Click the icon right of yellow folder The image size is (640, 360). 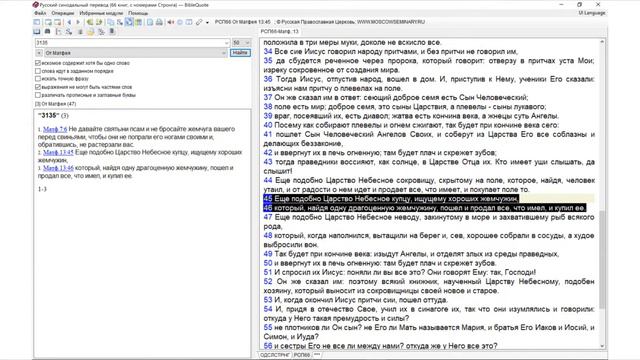(x=101, y=32)
